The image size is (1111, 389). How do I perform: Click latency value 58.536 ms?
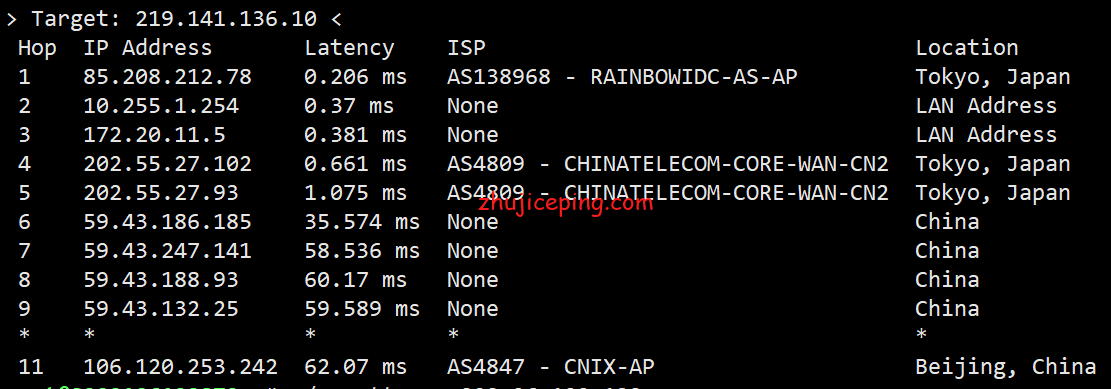[362, 251]
